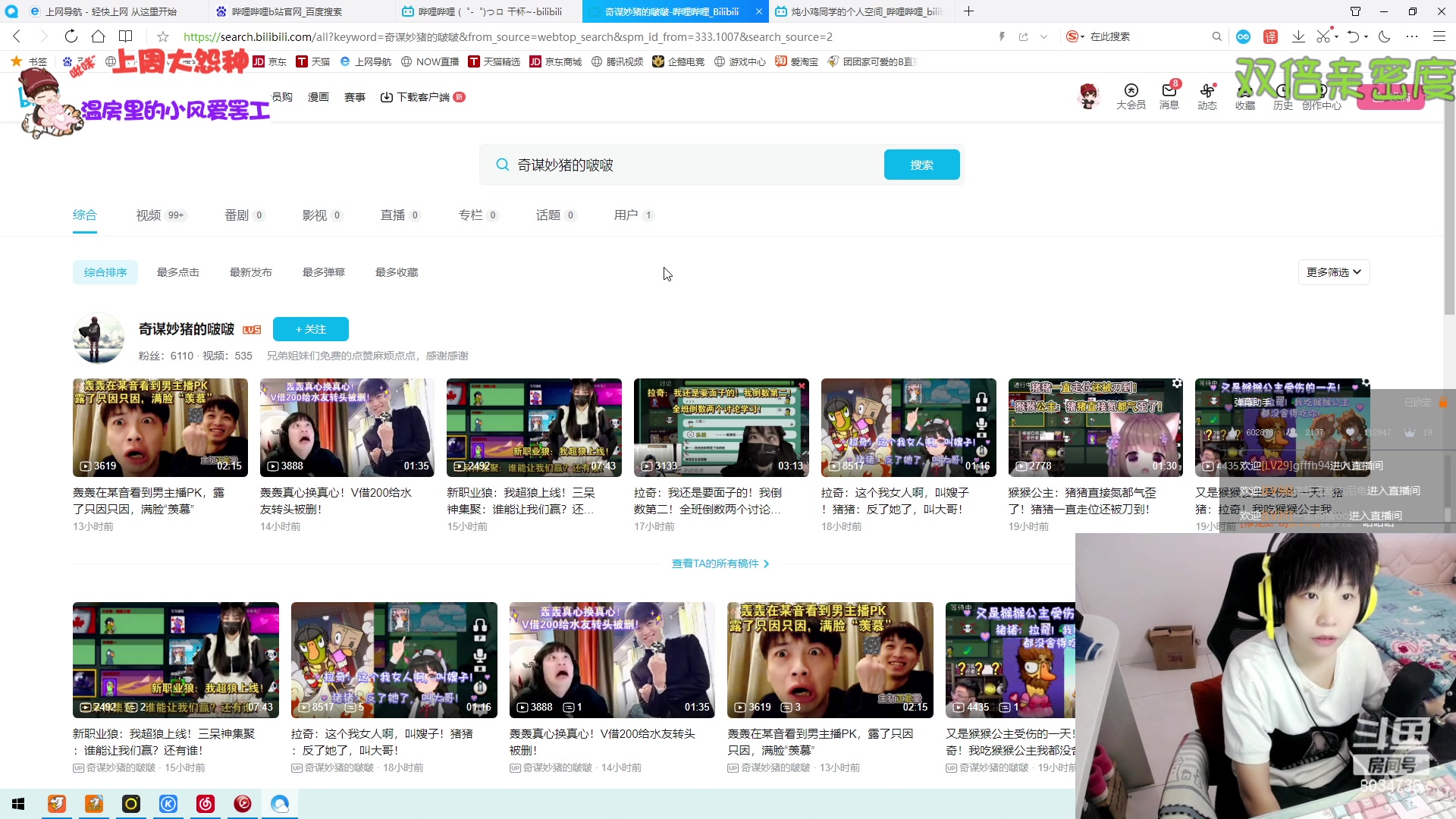The image size is (1456, 819).
Task: Click the scissors screenshot tool icon
Action: [1323, 36]
